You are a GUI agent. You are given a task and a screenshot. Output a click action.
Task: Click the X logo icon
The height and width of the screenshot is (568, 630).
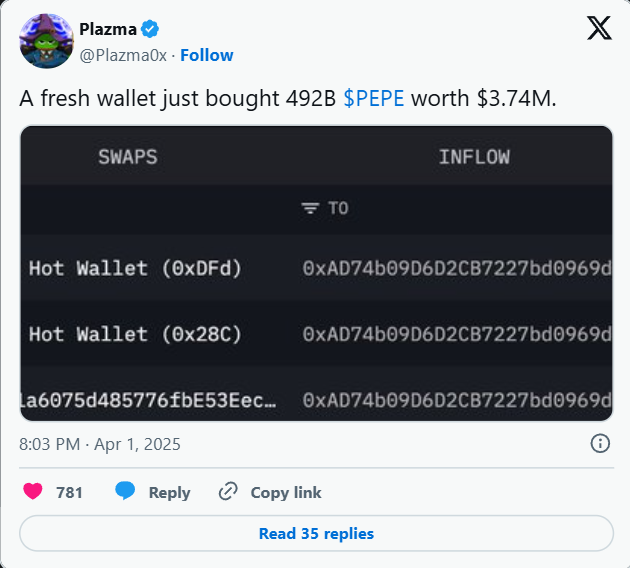tap(599, 28)
